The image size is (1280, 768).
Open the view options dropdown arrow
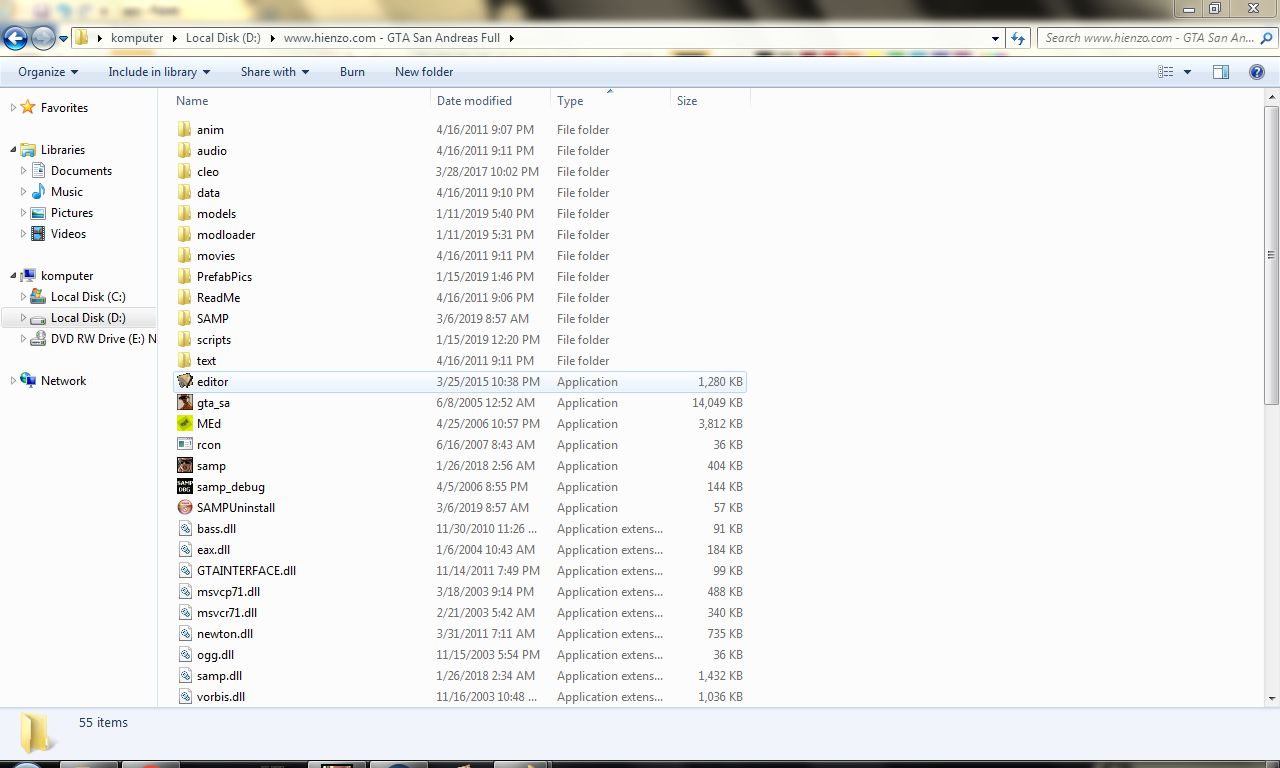(1187, 72)
